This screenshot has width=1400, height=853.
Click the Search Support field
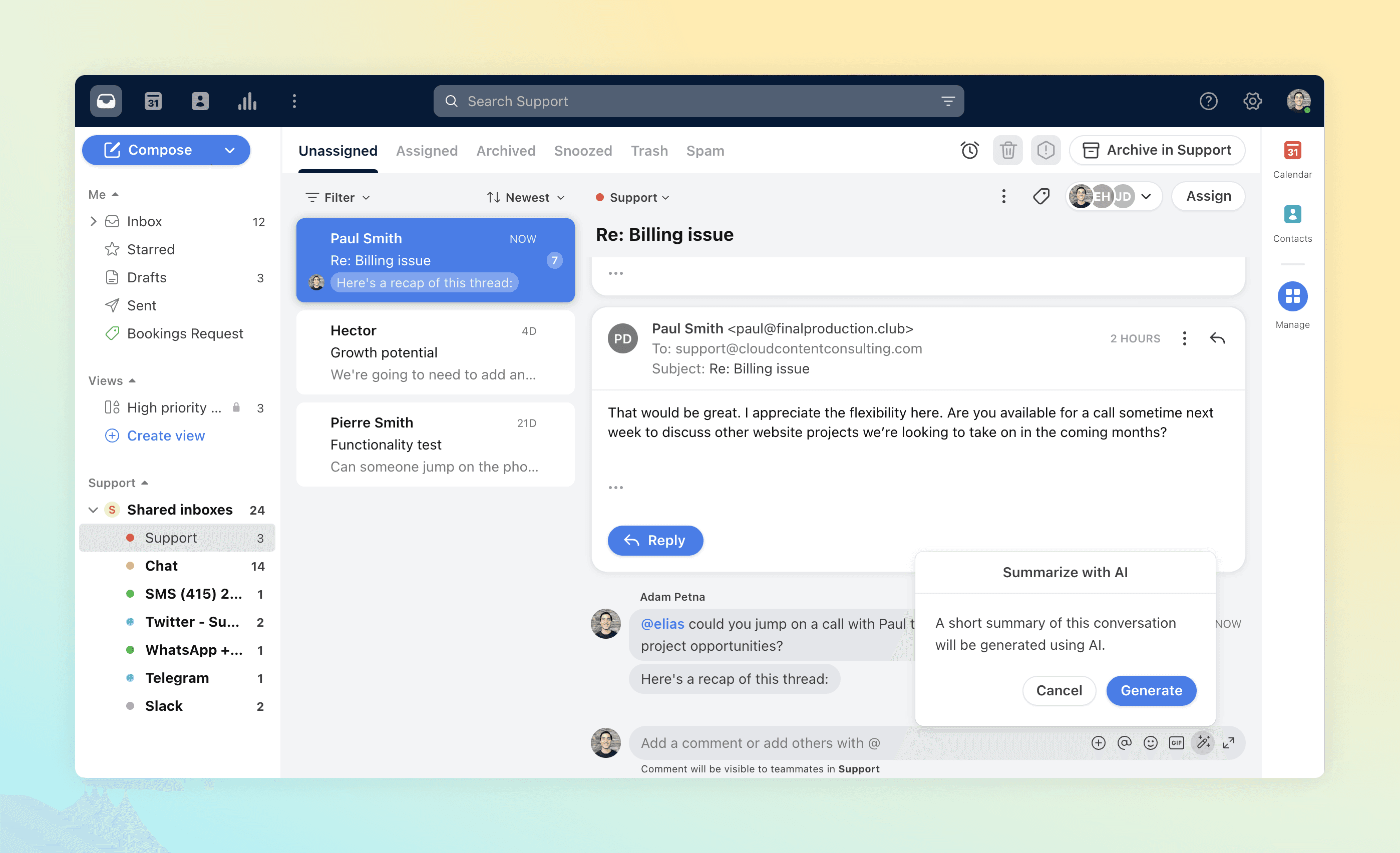(698, 101)
